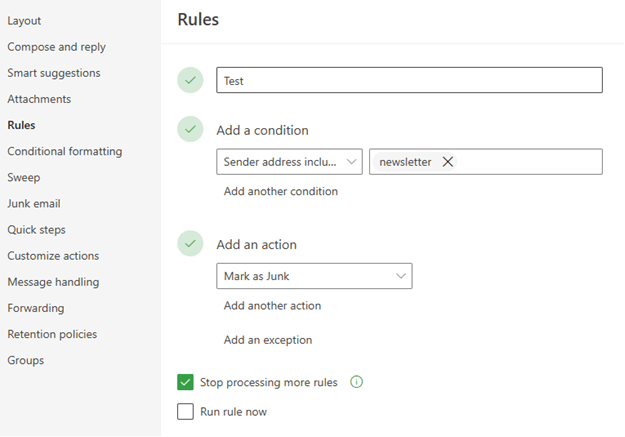Select Smart suggestions in sidebar
625x437 pixels.
tap(54, 73)
